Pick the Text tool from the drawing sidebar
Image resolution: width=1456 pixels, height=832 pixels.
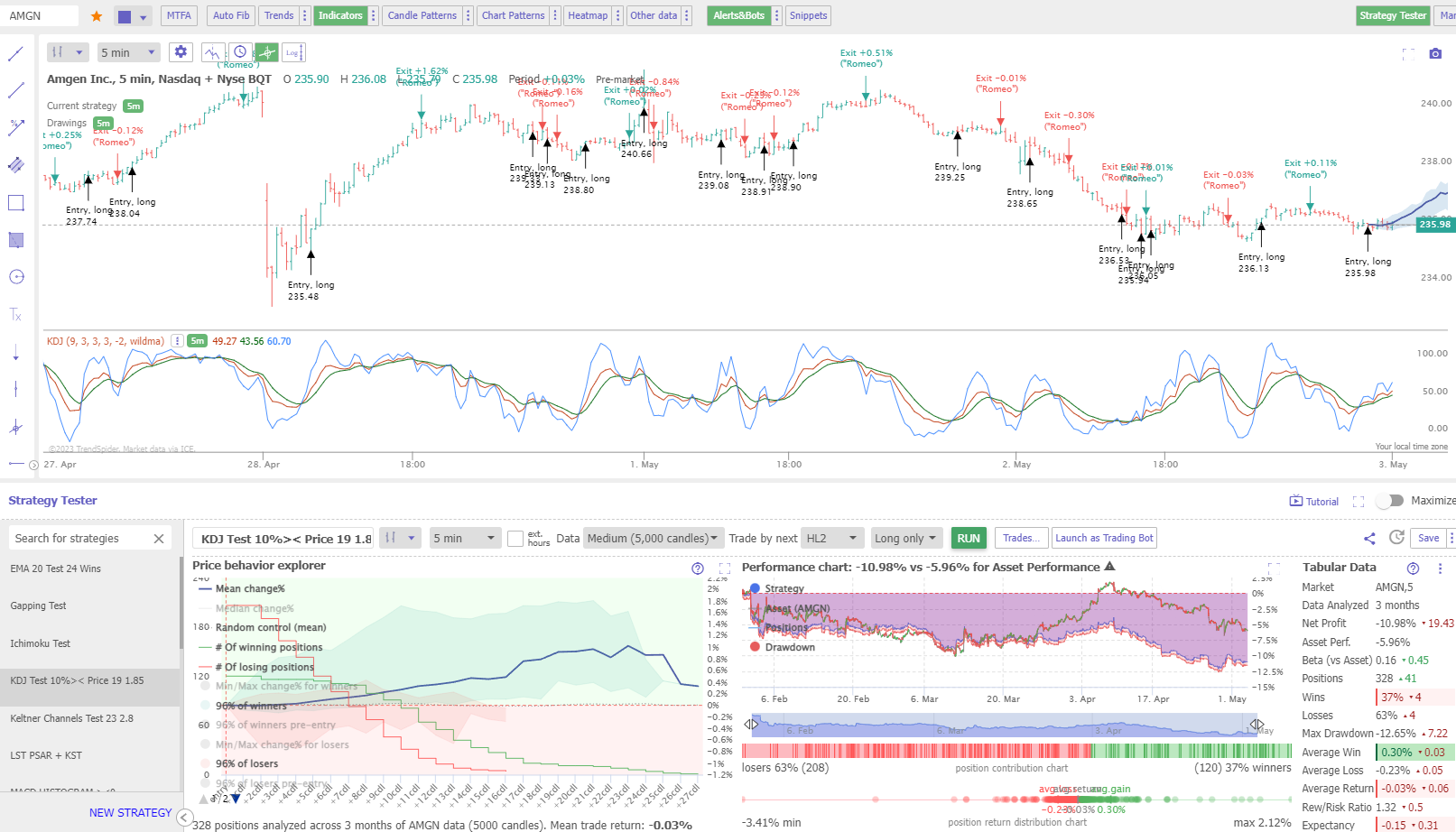pos(15,314)
